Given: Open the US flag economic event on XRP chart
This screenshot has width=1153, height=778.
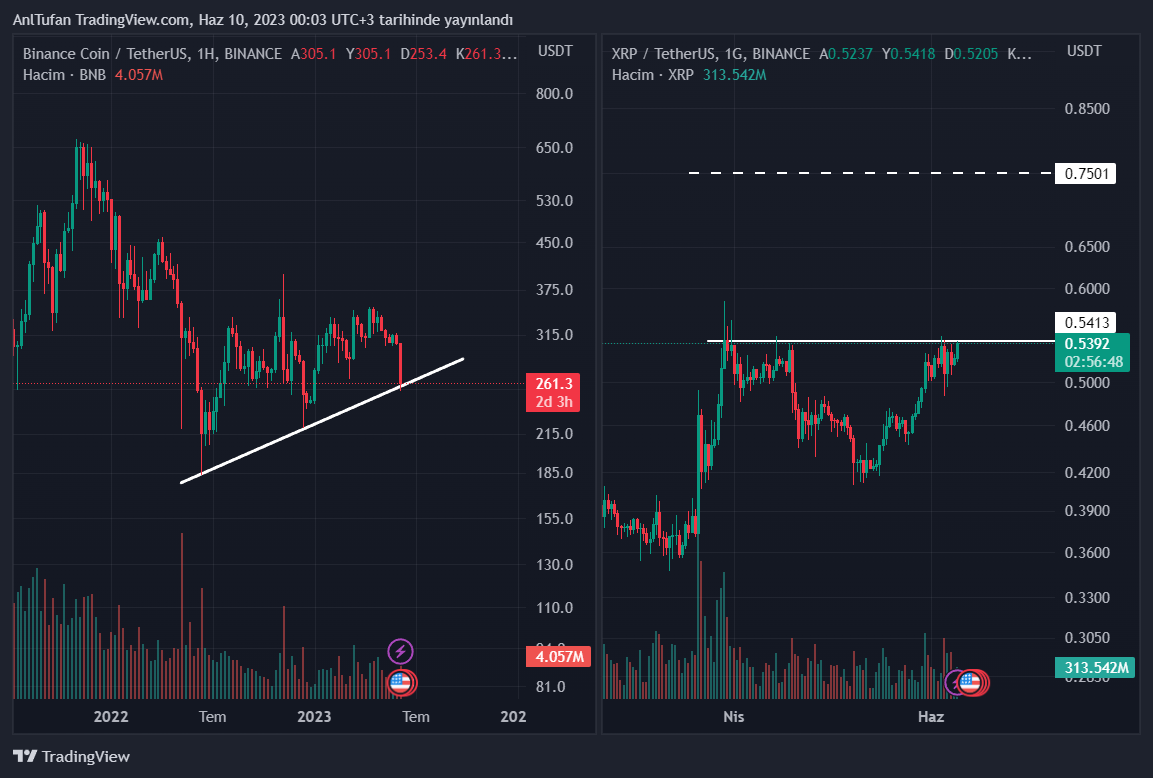Looking at the screenshot, I should pos(969,682).
